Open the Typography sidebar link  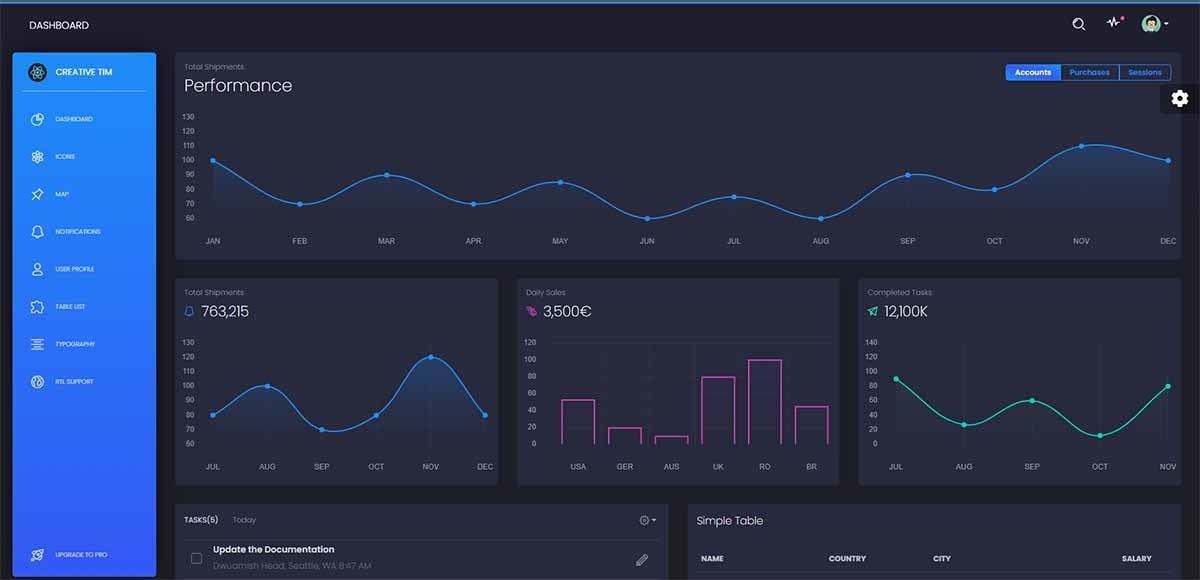click(x=75, y=344)
